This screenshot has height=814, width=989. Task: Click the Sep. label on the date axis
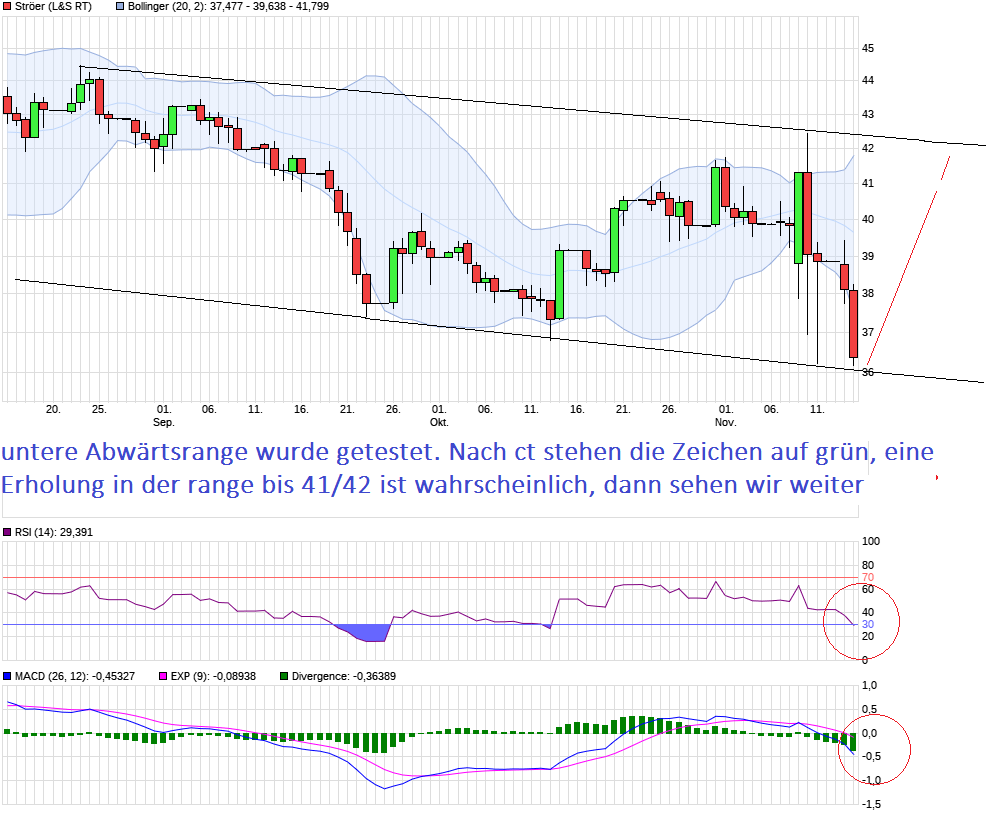[165, 422]
